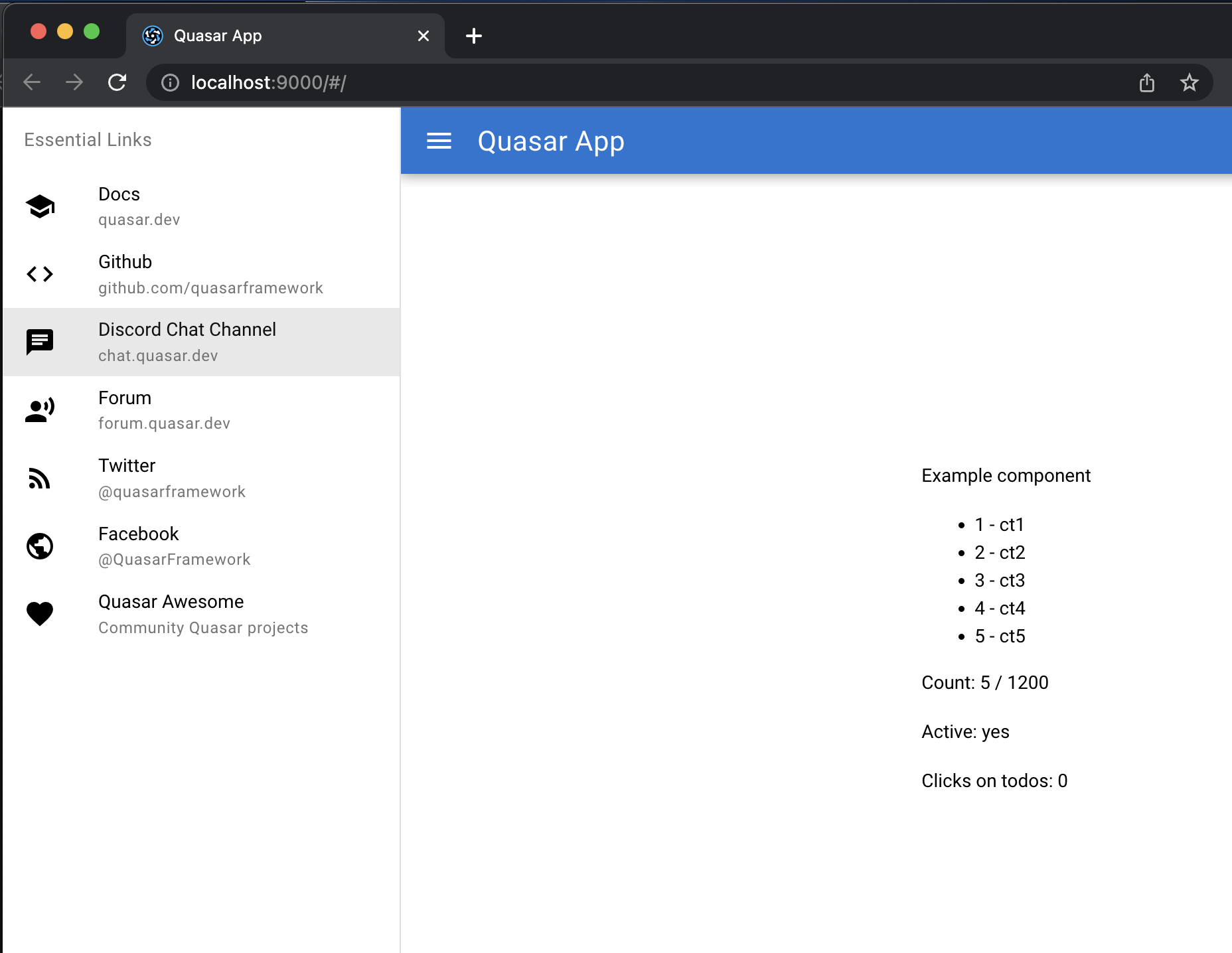Open the Facebook link
This screenshot has width=1232, height=953.
(x=202, y=546)
